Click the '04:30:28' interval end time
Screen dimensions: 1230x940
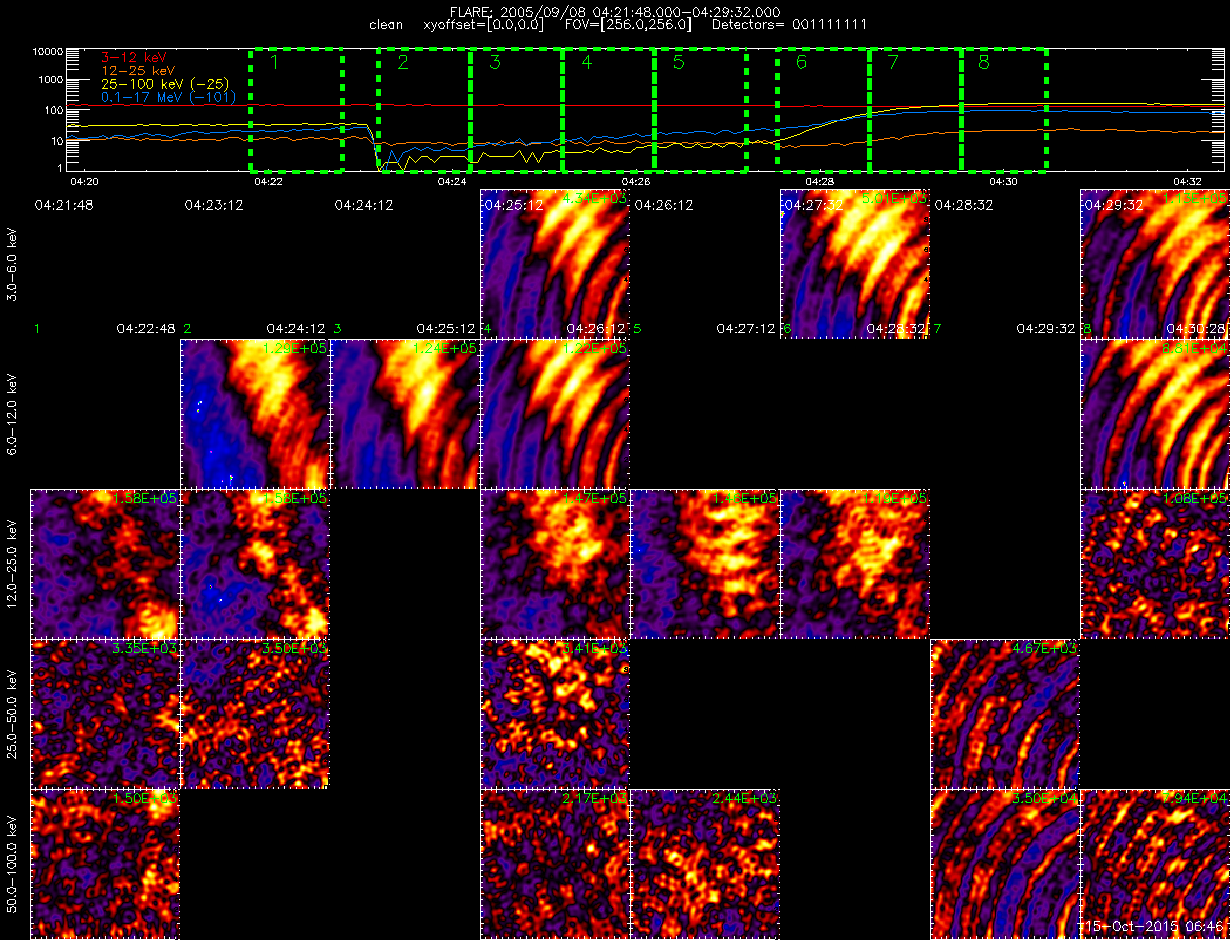point(1197,328)
